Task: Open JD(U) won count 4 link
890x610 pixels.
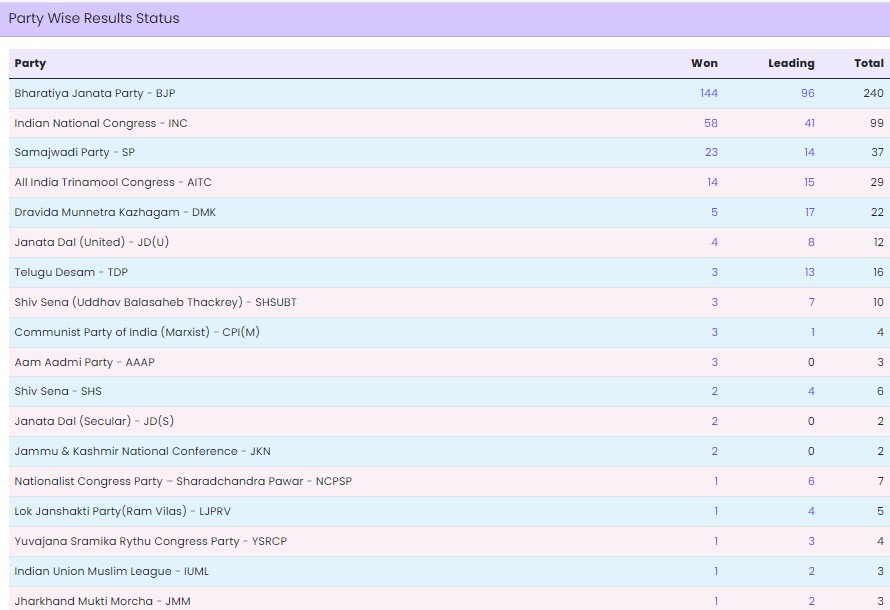Action: [714, 242]
